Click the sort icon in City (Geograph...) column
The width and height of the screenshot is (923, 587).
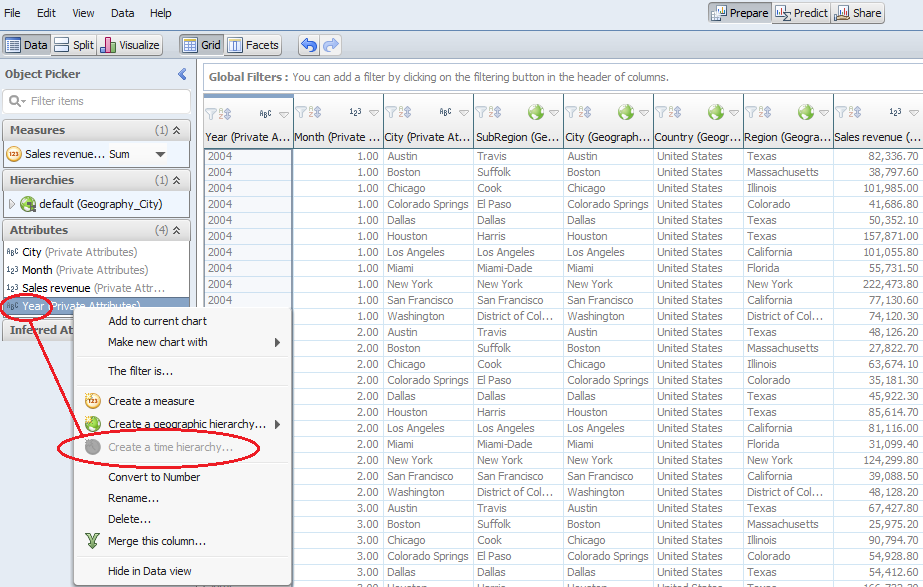pyautogui.click(x=586, y=112)
